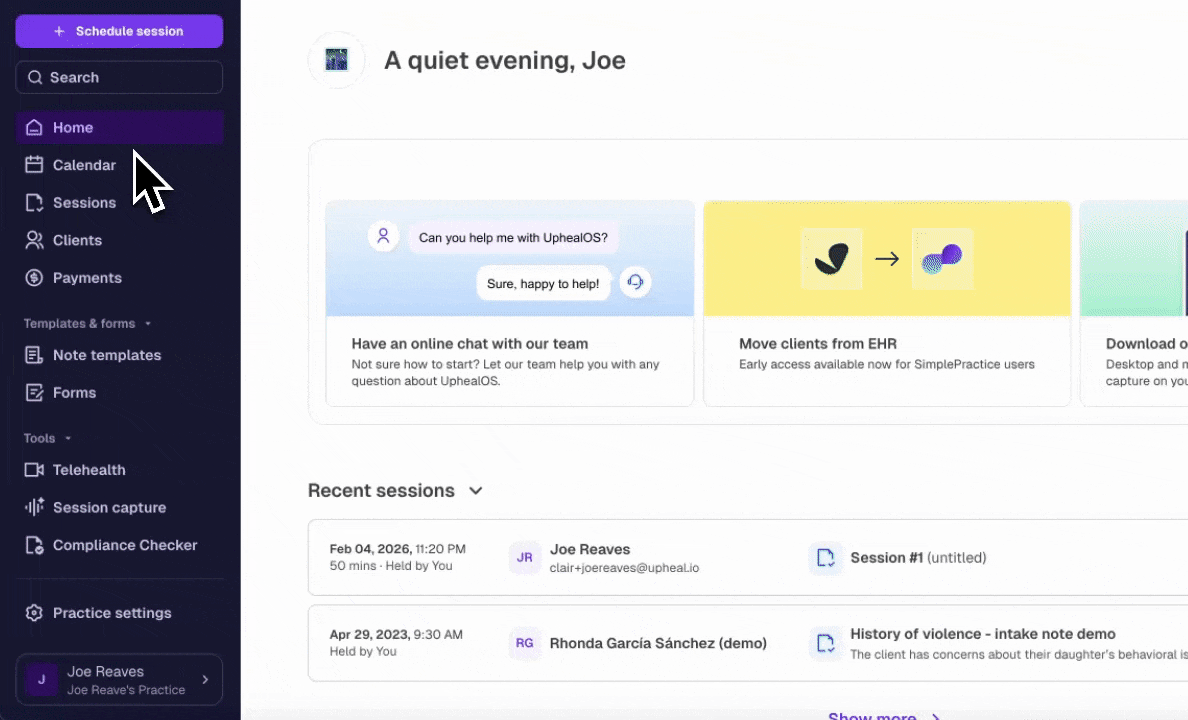Open History of violence - intake note demo
This screenshot has width=1188, height=720.
tap(983, 634)
